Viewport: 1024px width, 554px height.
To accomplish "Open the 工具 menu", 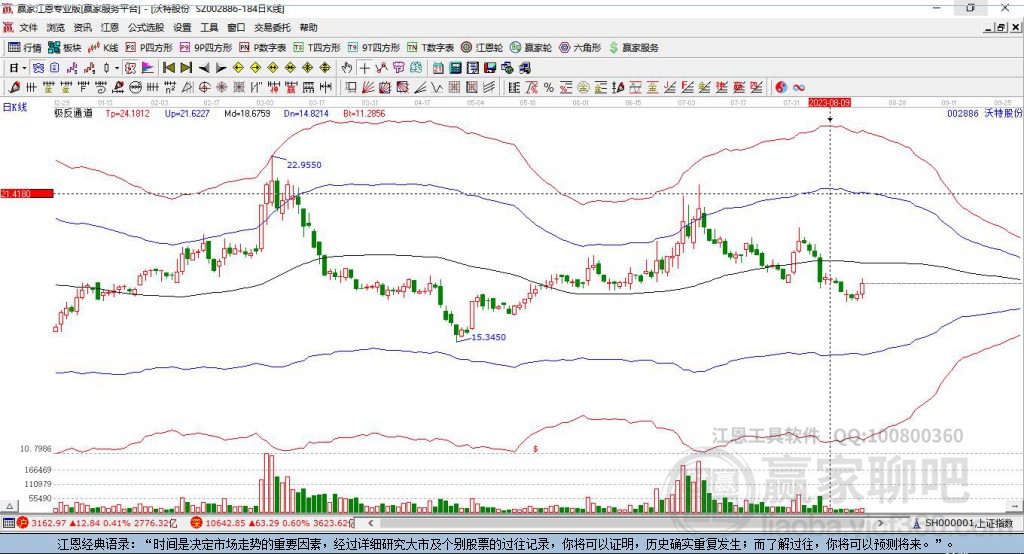I will coord(209,27).
